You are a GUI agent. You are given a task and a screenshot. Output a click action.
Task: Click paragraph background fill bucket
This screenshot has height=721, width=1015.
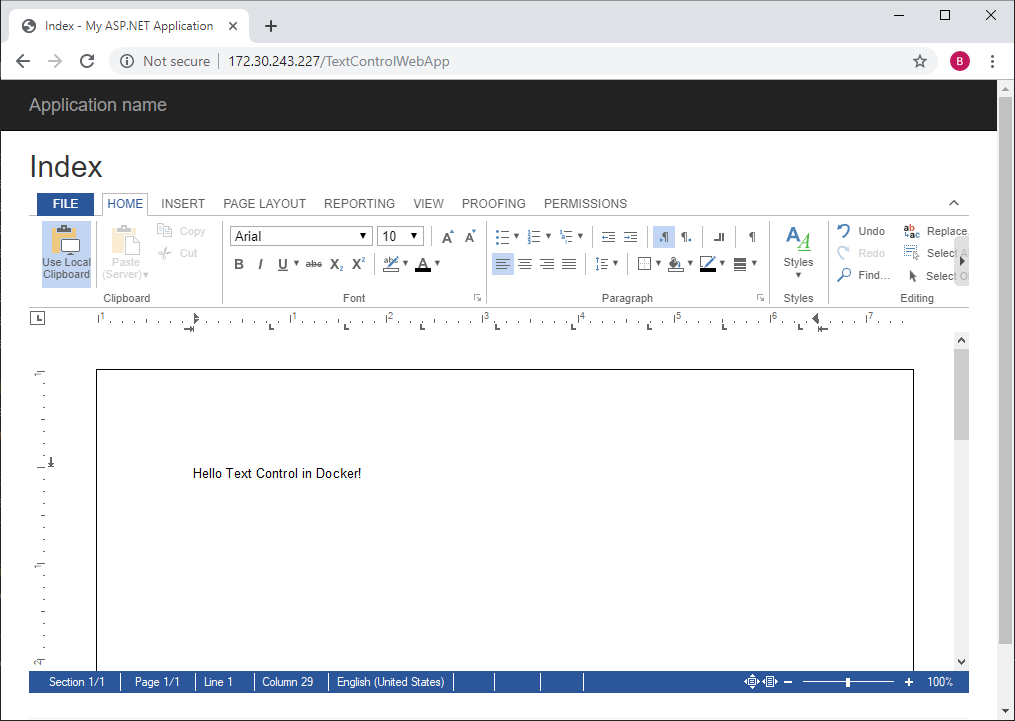(x=676, y=264)
